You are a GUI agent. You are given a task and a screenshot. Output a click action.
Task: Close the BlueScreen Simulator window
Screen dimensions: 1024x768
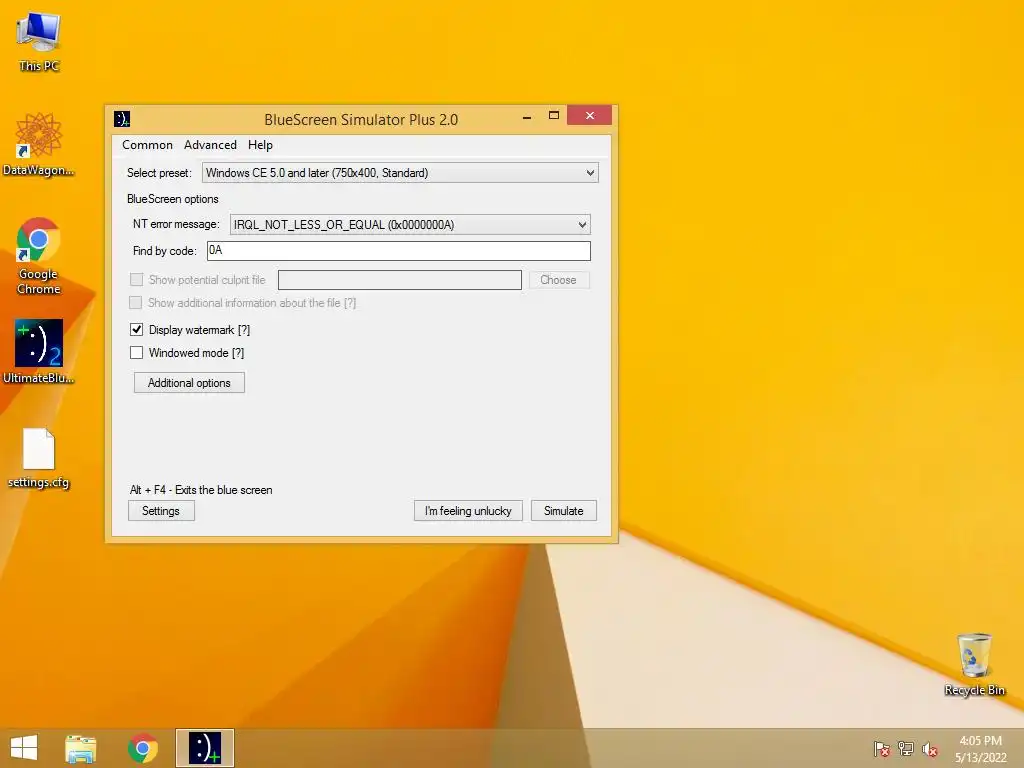pyautogui.click(x=590, y=116)
